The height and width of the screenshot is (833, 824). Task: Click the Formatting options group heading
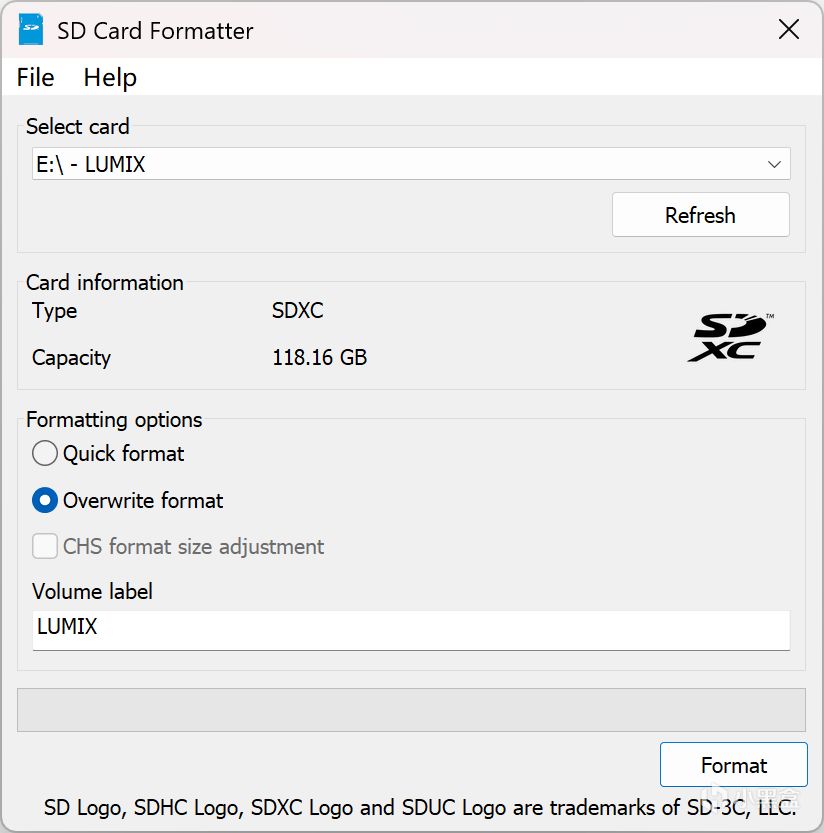pyautogui.click(x=114, y=420)
